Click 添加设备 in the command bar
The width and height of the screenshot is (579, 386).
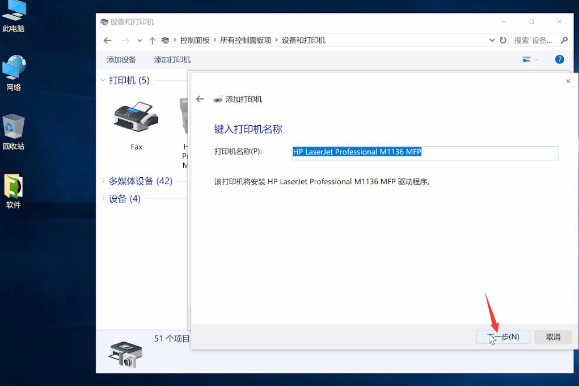[x=121, y=59]
